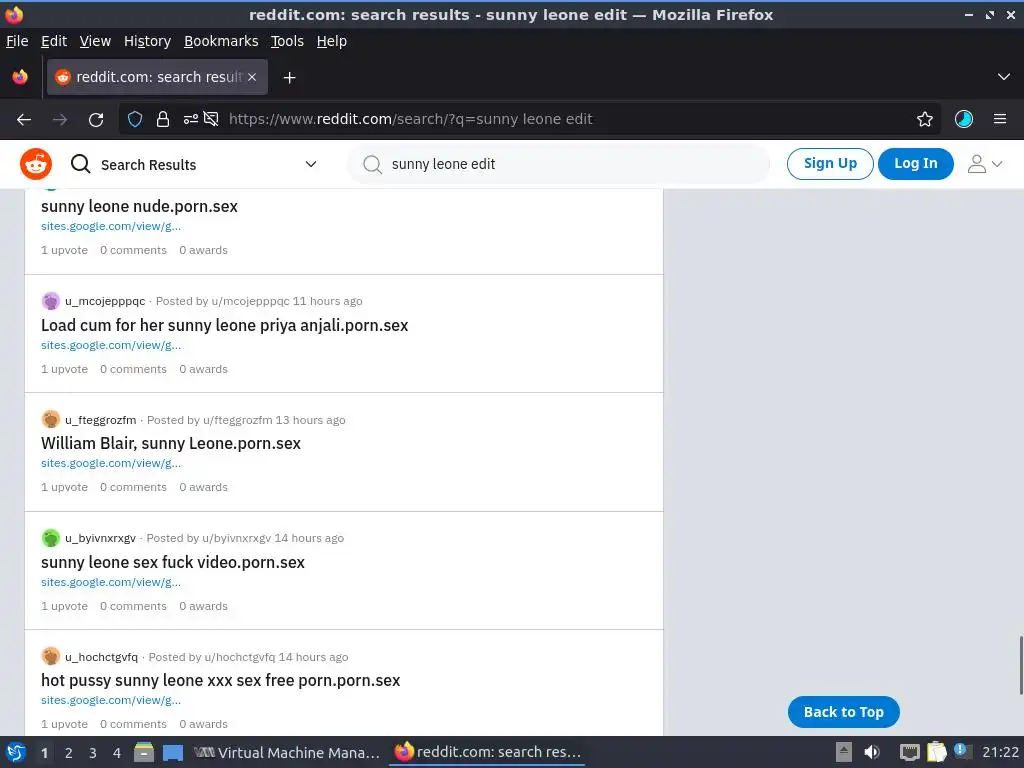Open the u/hochctgvfq poster link
Image resolution: width=1024 pixels, height=768 pixels.
240,657
